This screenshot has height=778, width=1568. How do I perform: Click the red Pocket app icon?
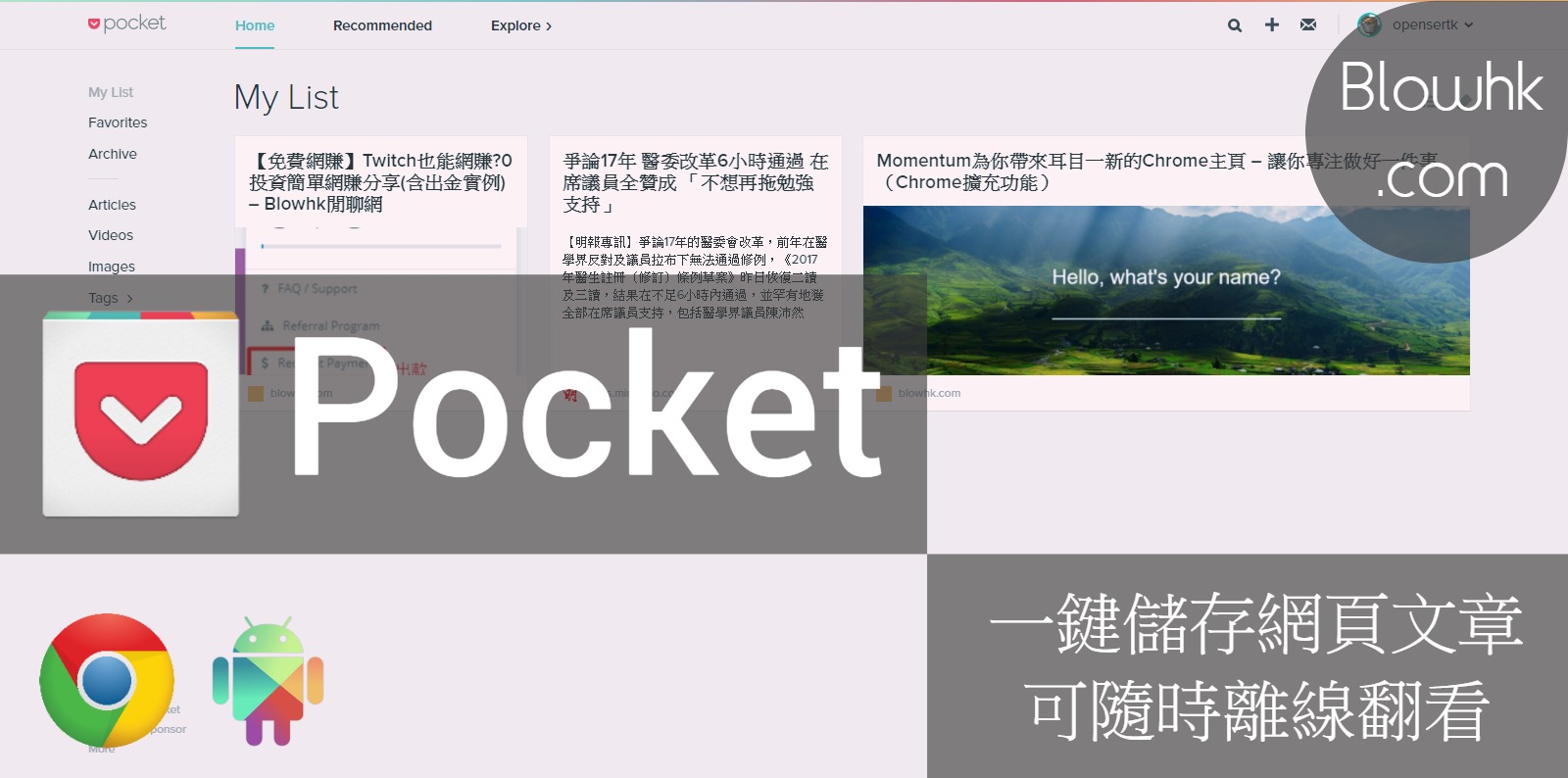[x=141, y=414]
